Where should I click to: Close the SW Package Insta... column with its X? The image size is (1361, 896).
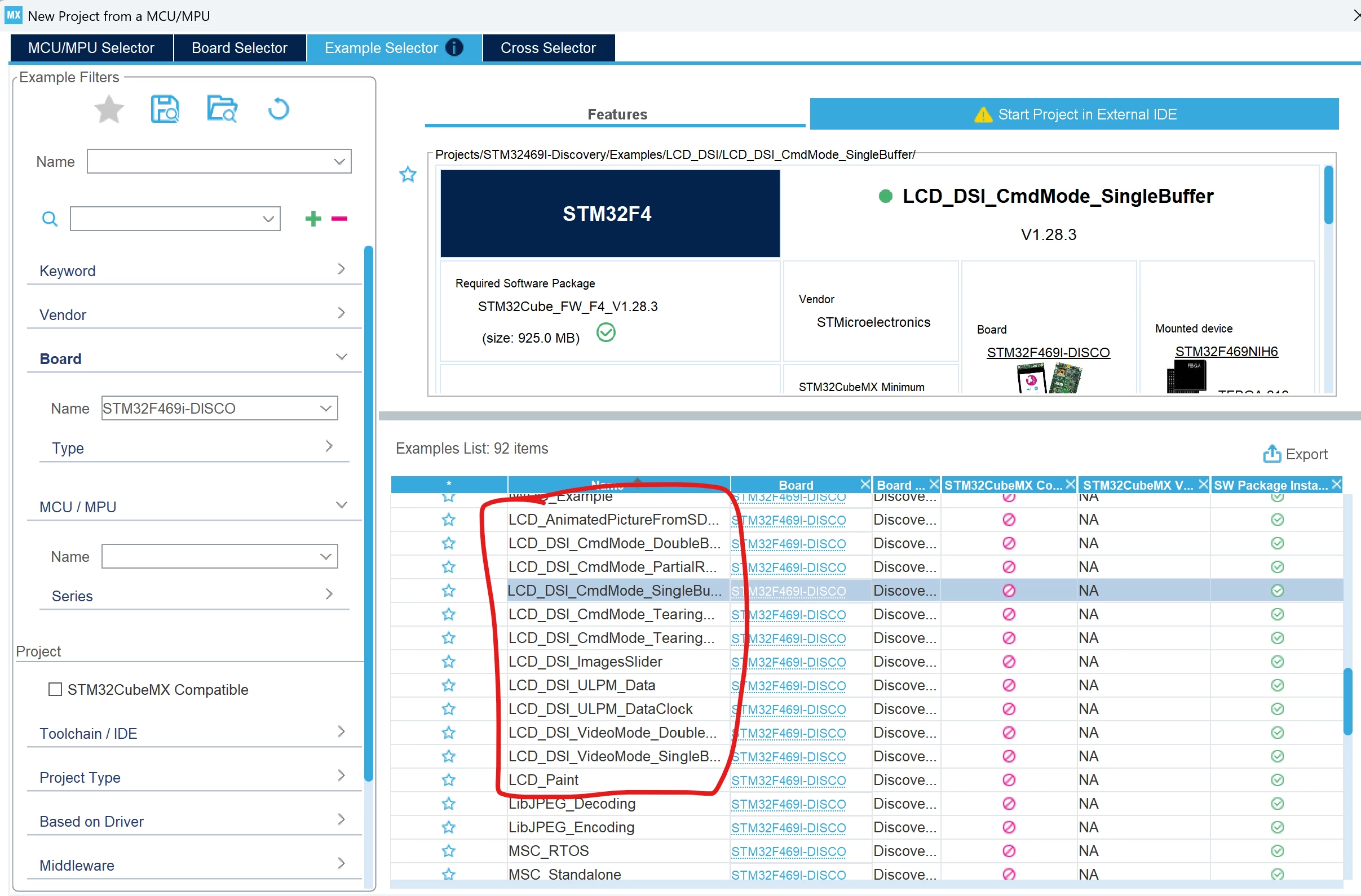click(1336, 485)
